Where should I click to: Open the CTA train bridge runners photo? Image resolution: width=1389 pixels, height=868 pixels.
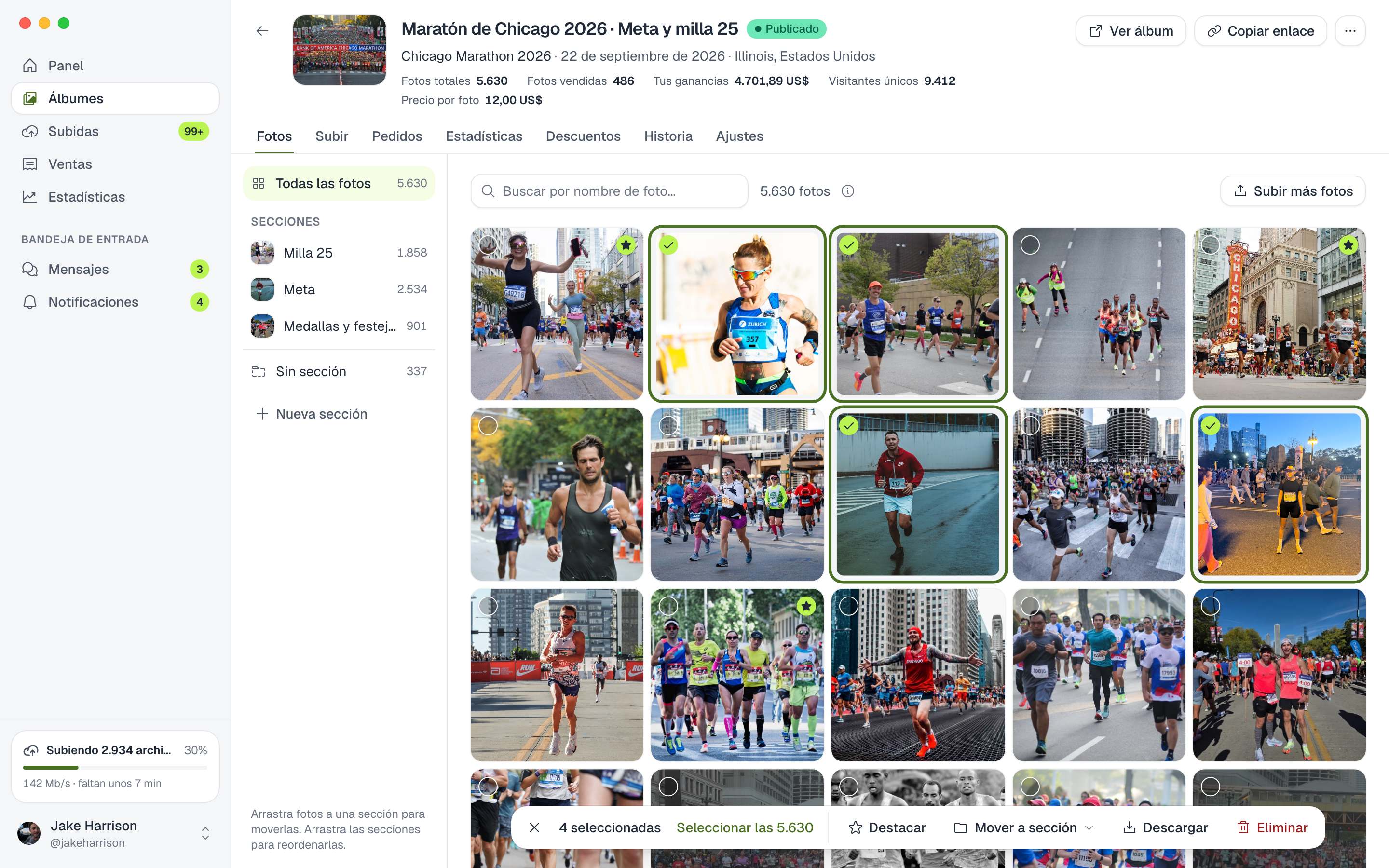737,494
